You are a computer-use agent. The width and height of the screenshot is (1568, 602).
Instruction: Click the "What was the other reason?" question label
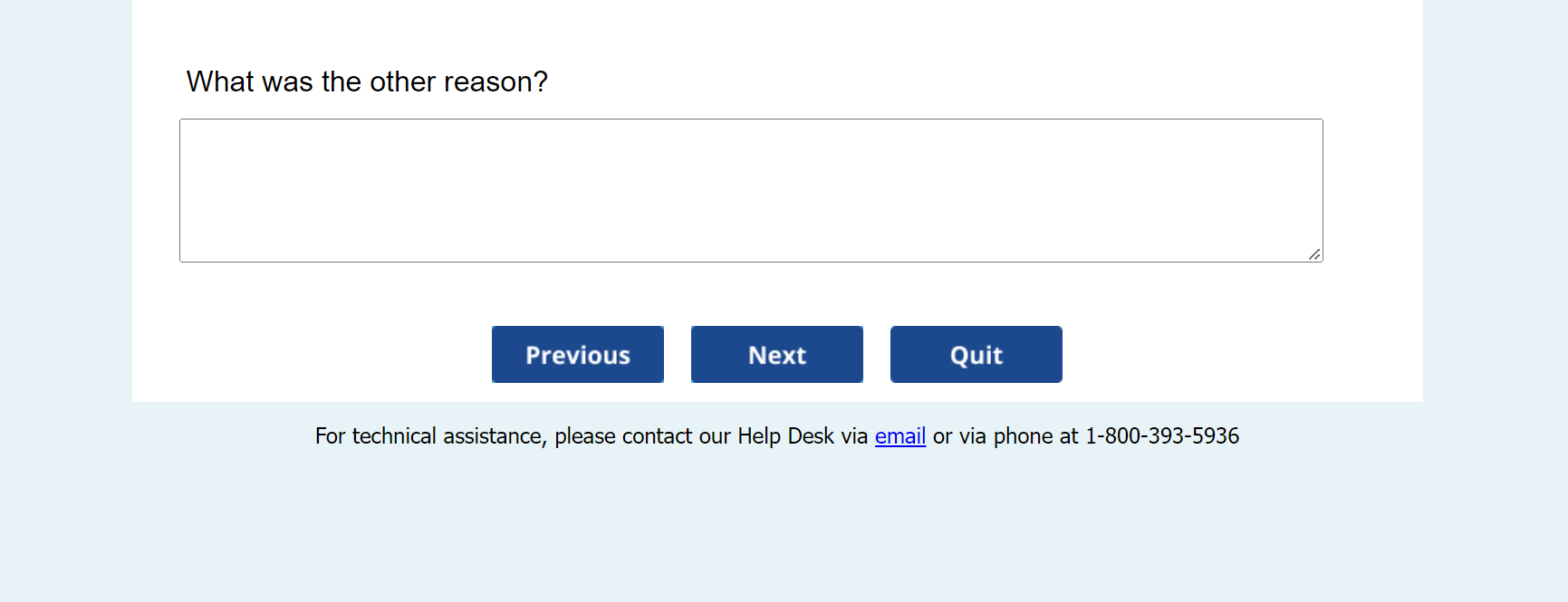pyautogui.click(x=367, y=82)
